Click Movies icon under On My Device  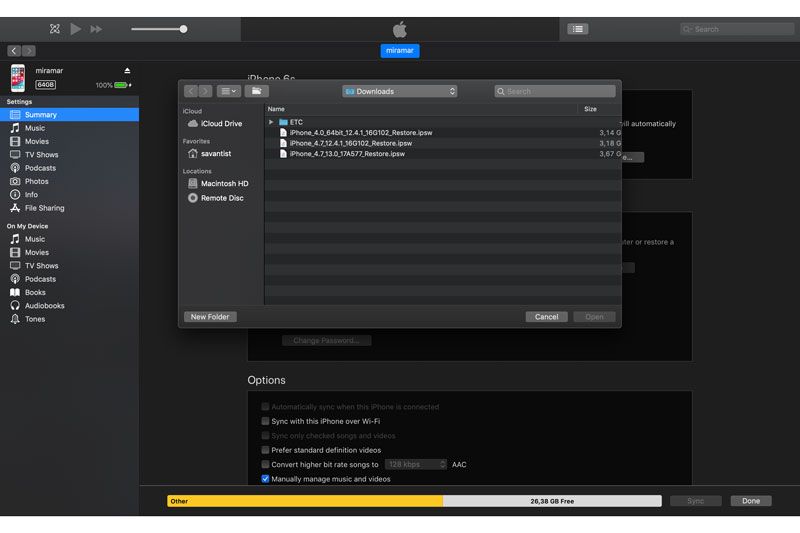15,252
